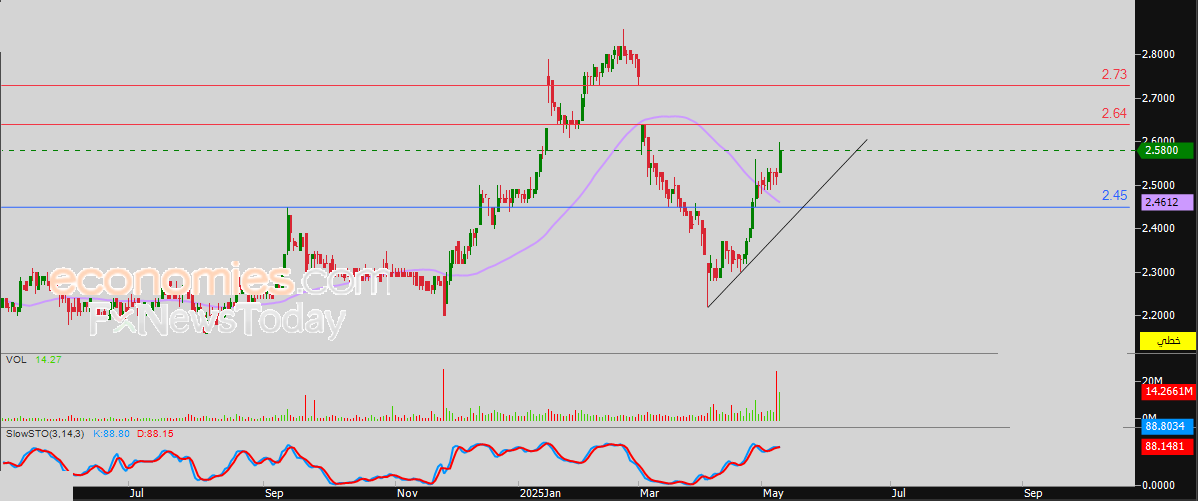Image resolution: width=1198 pixels, height=501 pixels.
Task: Click the 2.8000 price axis label
Action: [x=1158, y=54]
